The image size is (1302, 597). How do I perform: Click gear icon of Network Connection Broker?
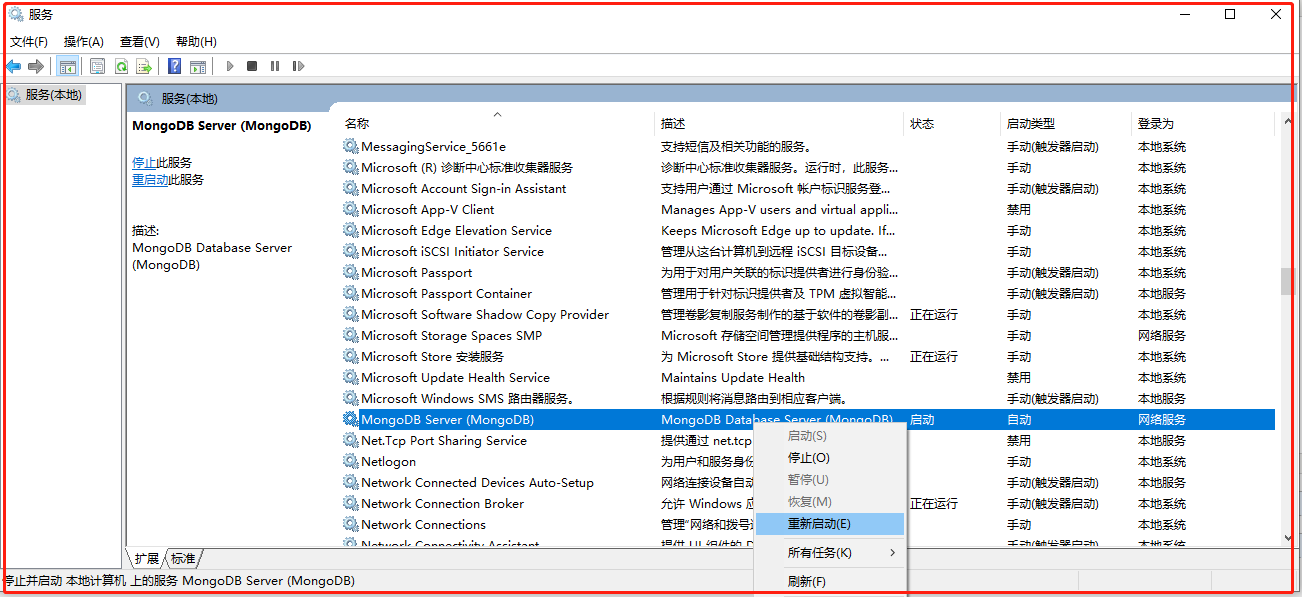pos(351,503)
